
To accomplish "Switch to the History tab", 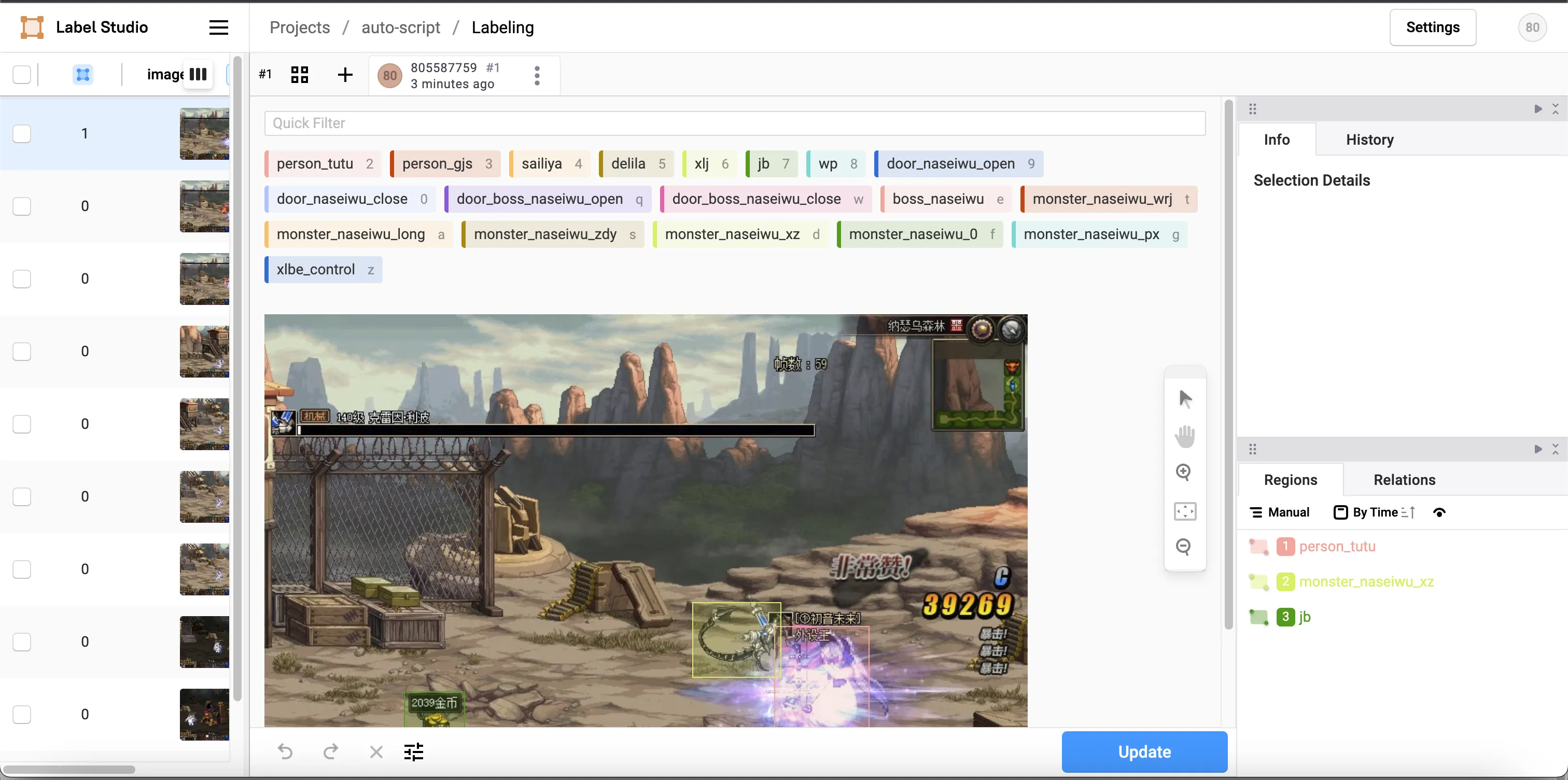I will [1369, 140].
